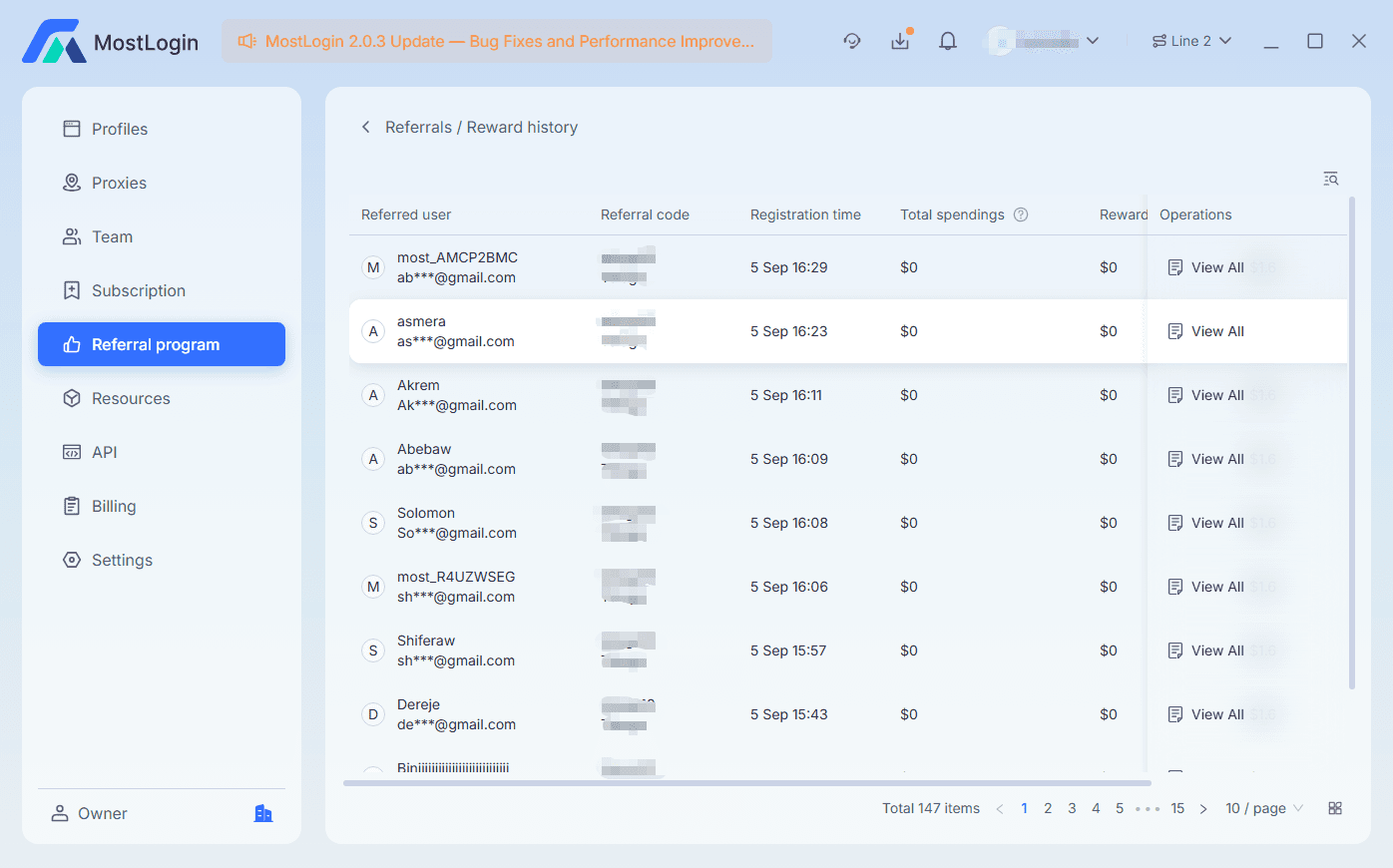Open the Team section
This screenshot has height=868, width=1393.
click(x=162, y=236)
